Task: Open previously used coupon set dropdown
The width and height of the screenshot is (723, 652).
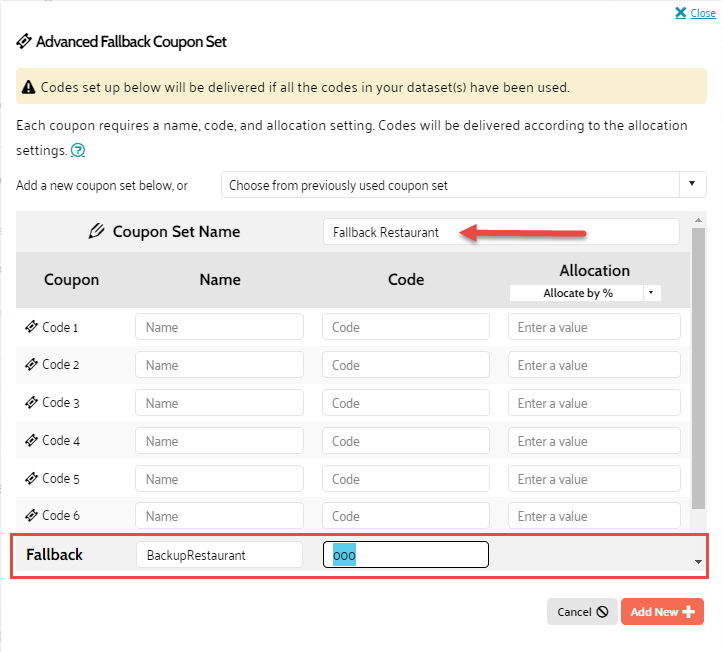Action: [463, 185]
